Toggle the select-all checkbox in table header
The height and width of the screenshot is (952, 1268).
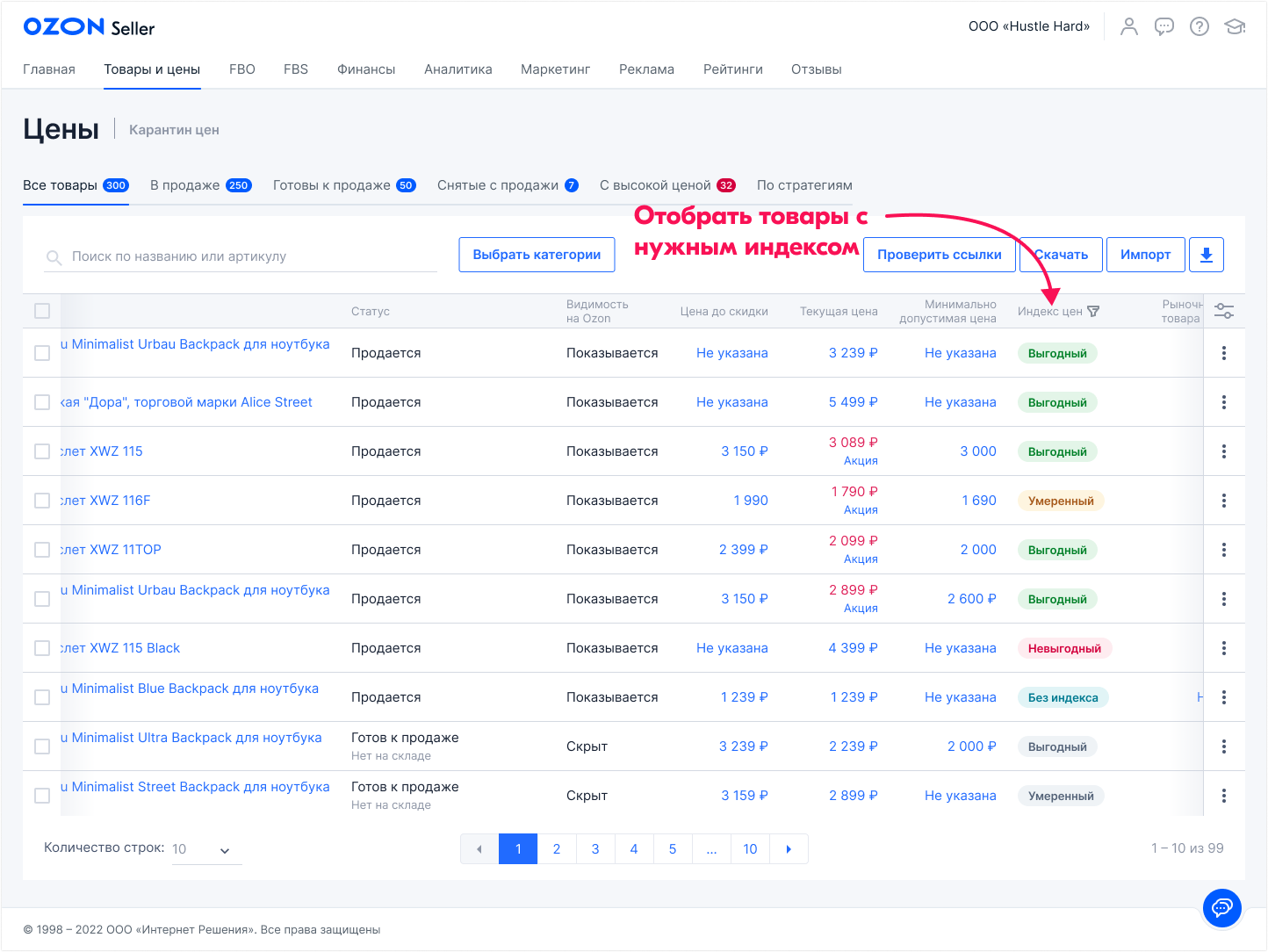click(x=42, y=311)
